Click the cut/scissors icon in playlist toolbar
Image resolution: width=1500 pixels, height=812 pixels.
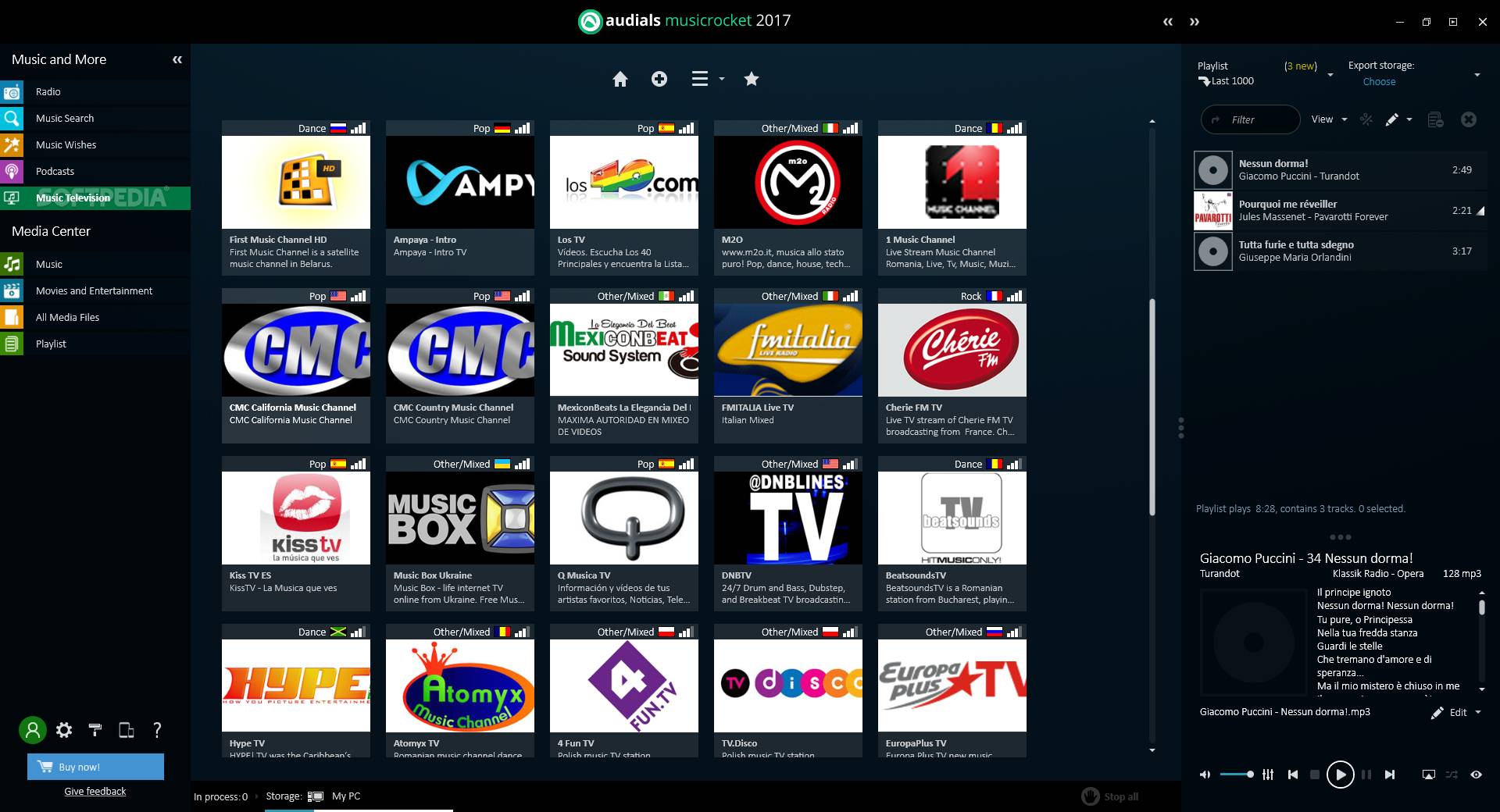point(1366,119)
